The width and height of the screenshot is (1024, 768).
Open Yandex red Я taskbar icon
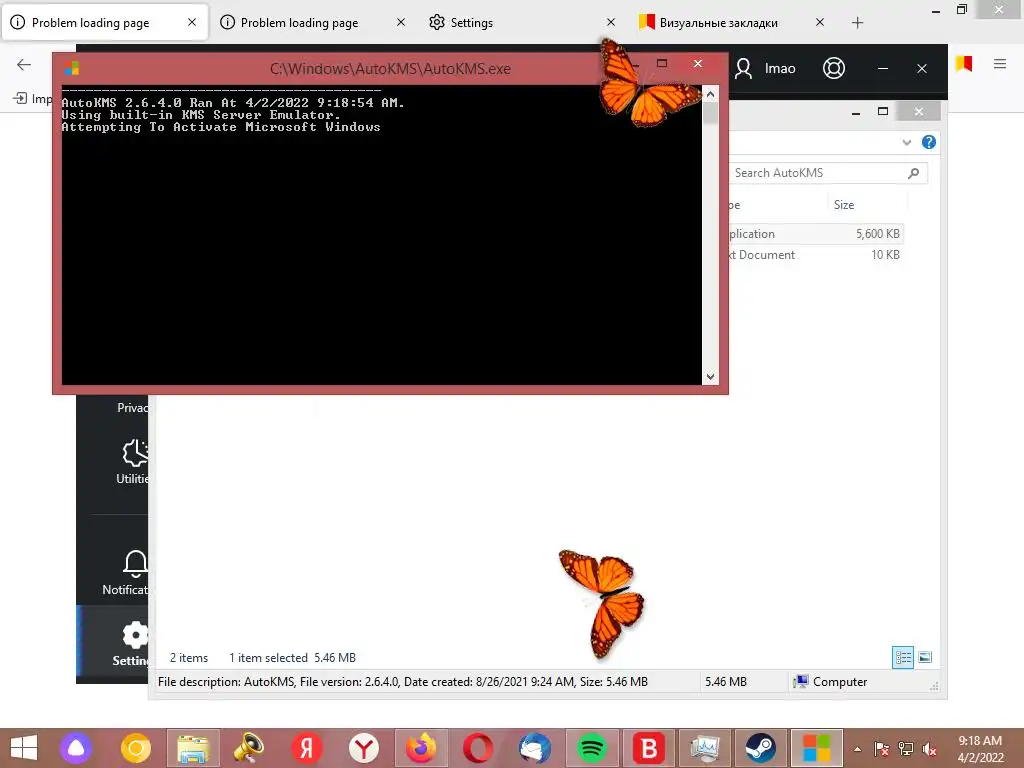tap(307, 748)
